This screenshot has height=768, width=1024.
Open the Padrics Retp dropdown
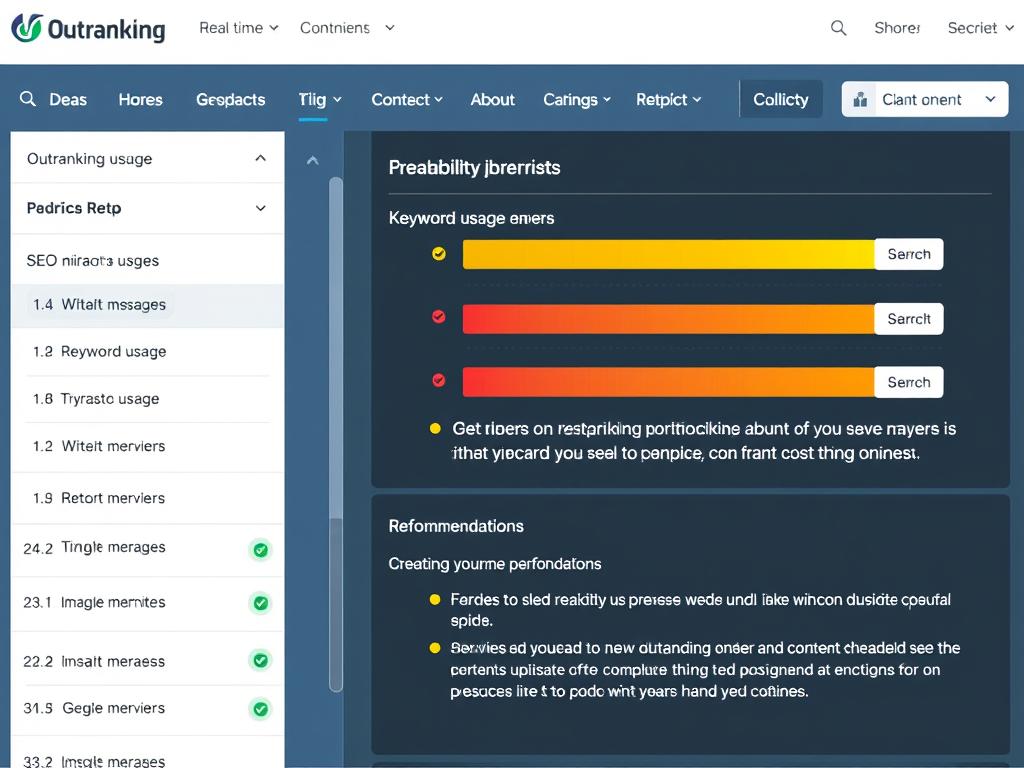pyautogui.click(x=260, y=208)
